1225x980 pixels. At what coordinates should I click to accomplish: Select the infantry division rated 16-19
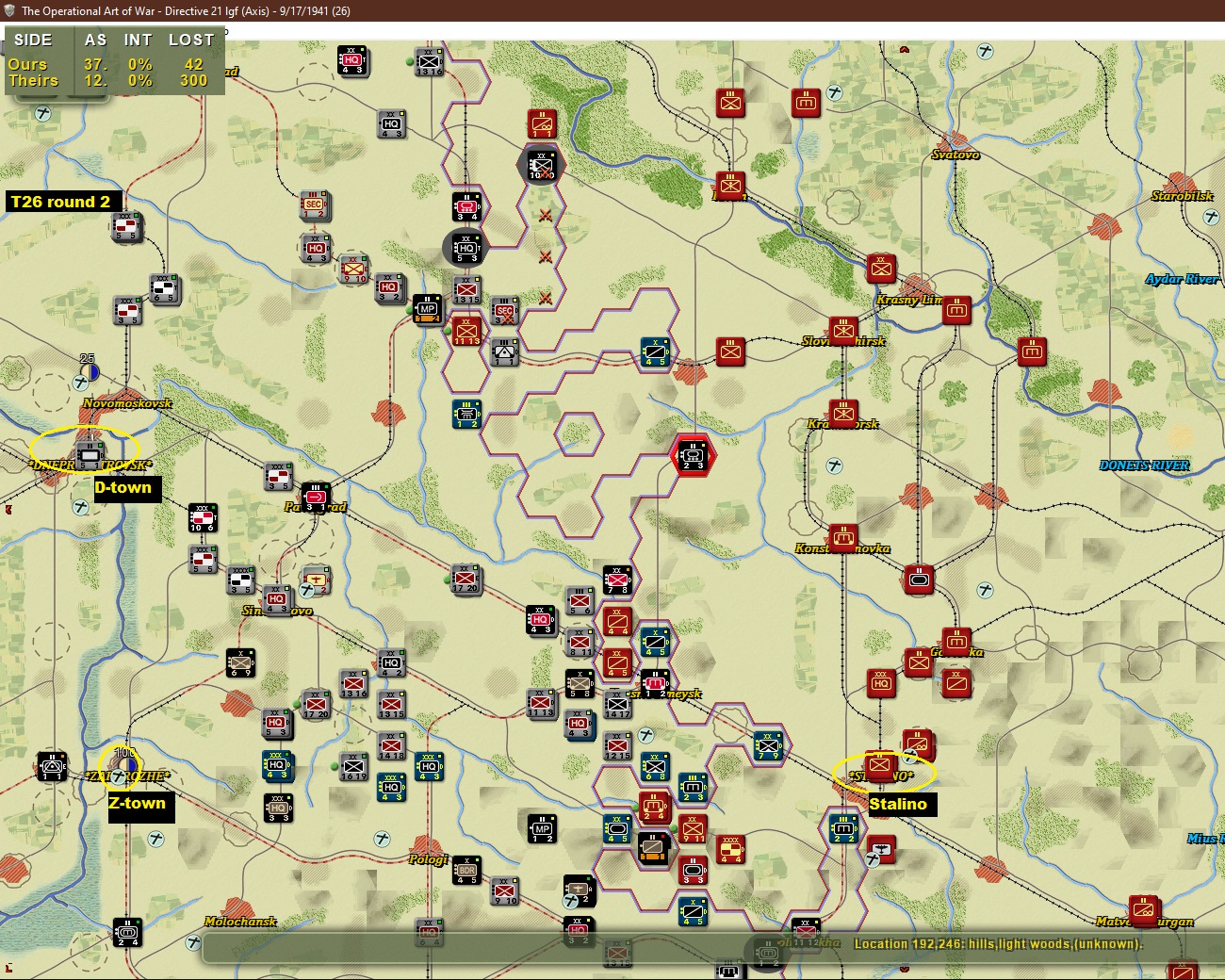[x=353, y=766]
